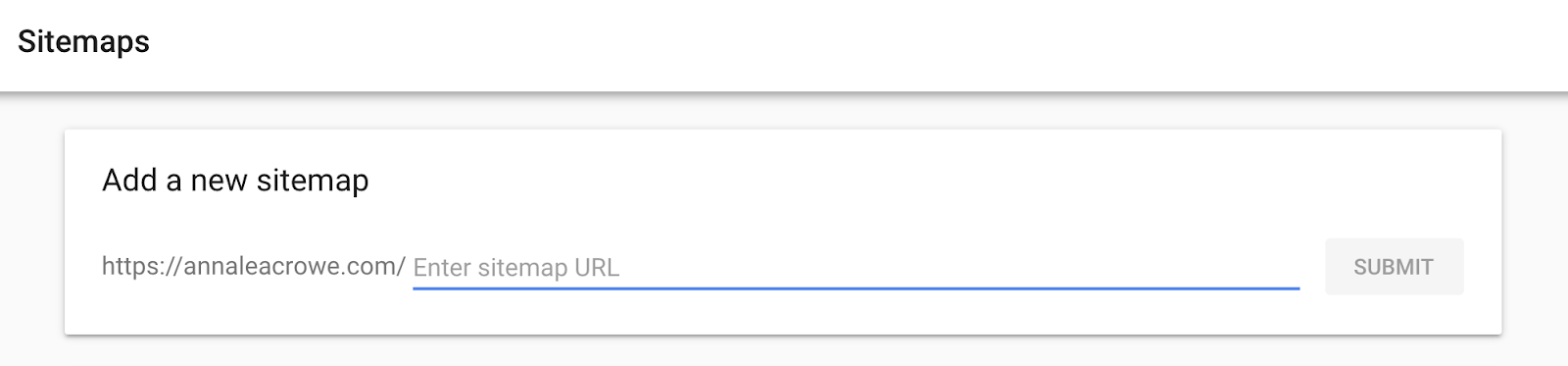Click the top Sitemaps header bar
Viewport: 1568px width, 366px height.
click(x=784, y=45)
